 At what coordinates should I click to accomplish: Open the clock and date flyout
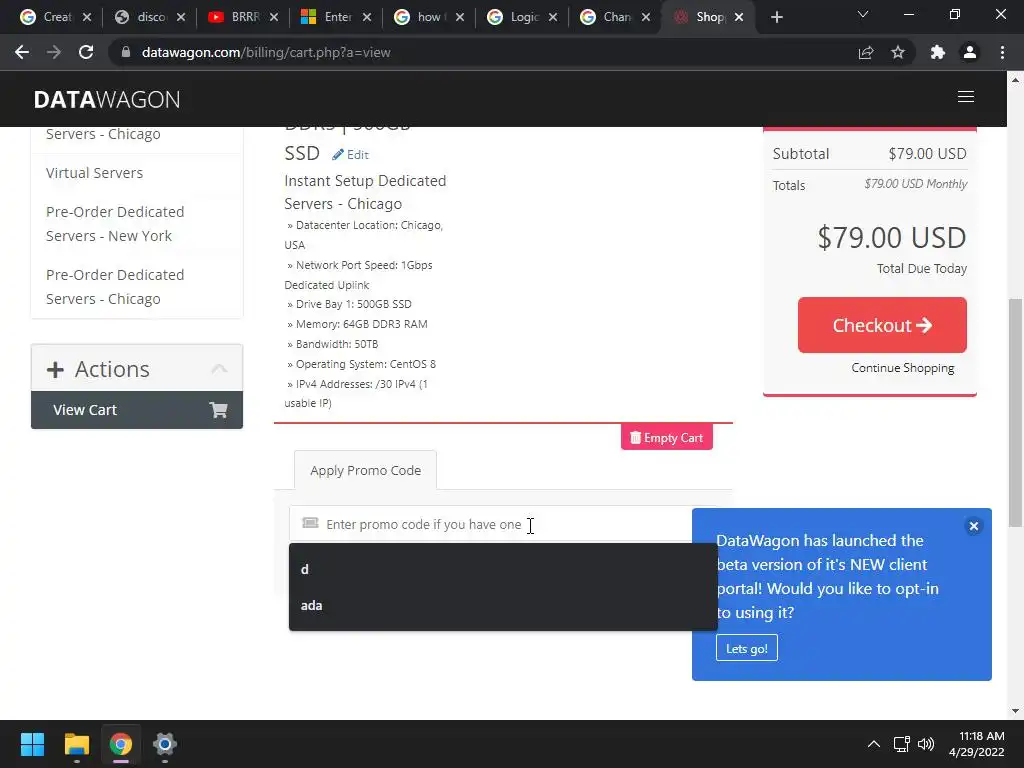pos(976,744)
